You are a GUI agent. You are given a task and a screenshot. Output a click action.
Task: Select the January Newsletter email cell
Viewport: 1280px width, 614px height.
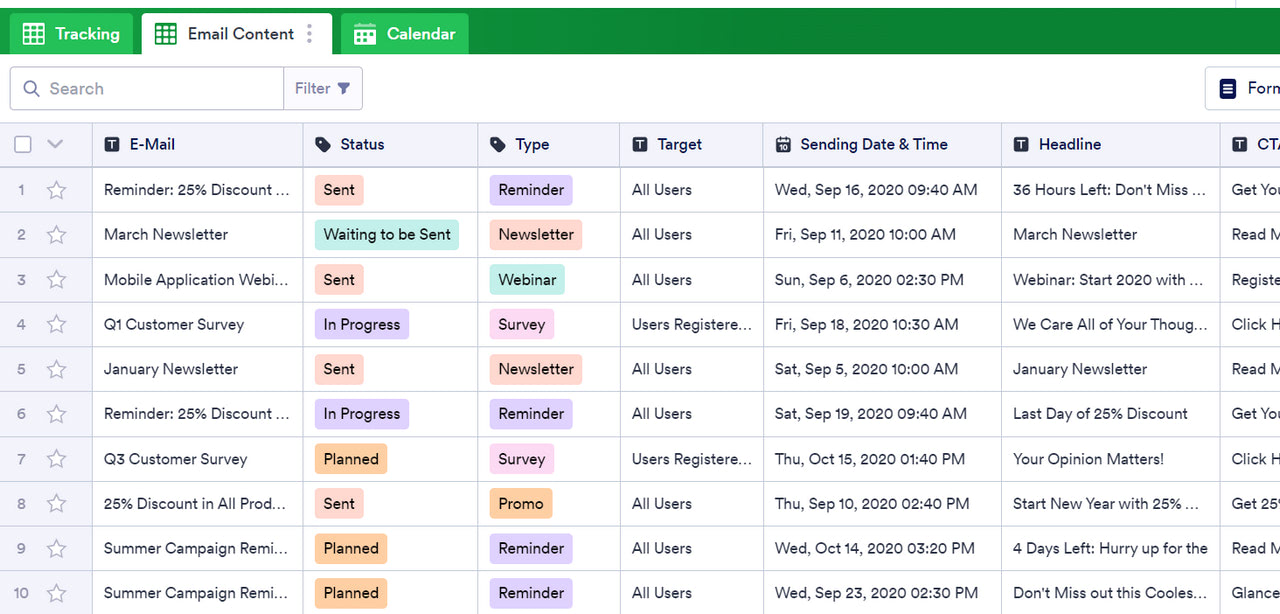pos(198,369)
